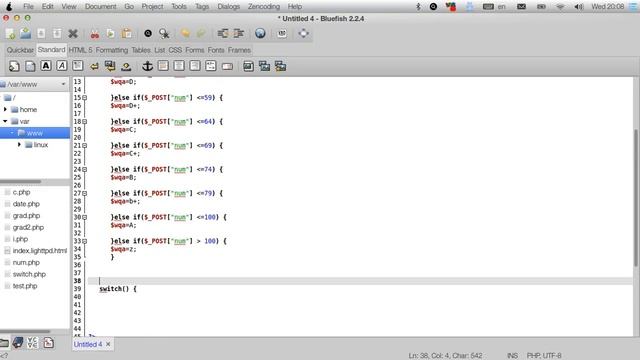The height and width of the screenshot is (360, 640).
Task: Redo the last undone change
Action: [201, 33]
